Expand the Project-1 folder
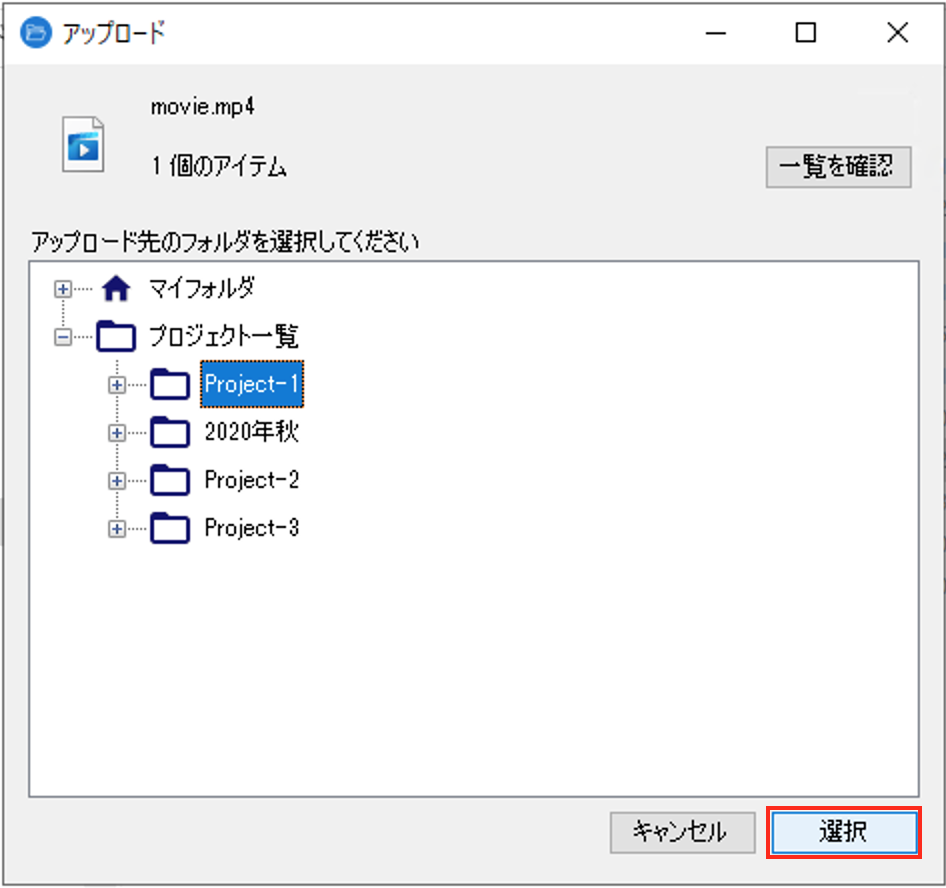 pyautogui.click(x=116, y=384)
